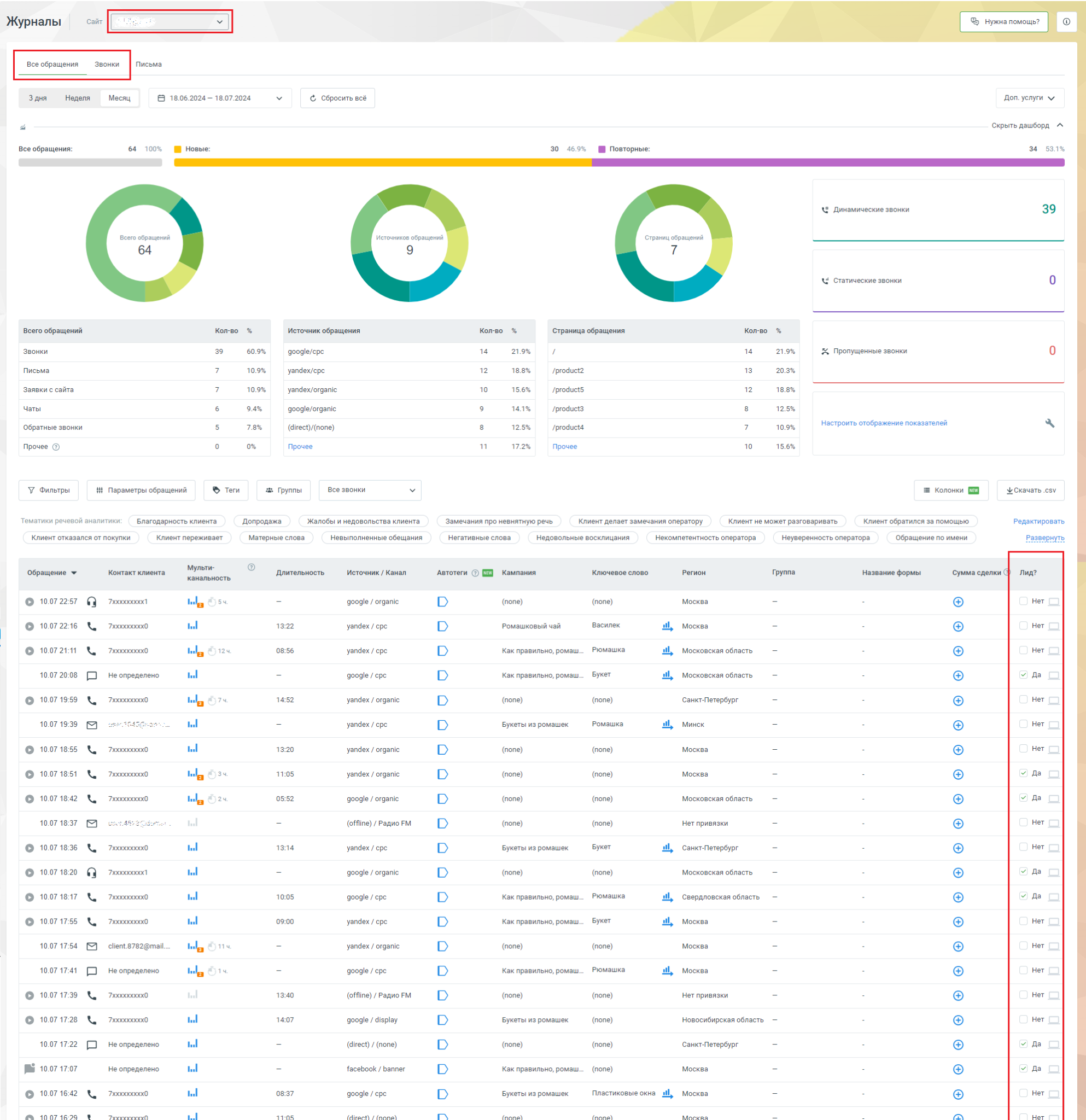Open comment icon in 10.07 20:08 row
Screen dimensions: 1086x1120
coord(1053,675)
